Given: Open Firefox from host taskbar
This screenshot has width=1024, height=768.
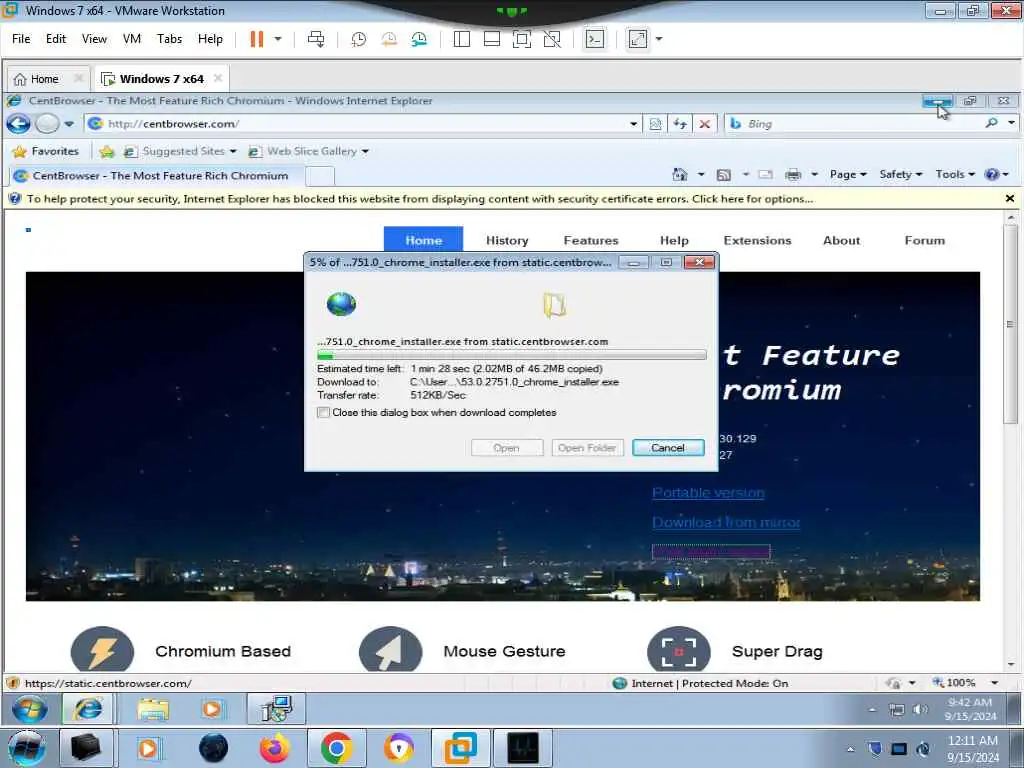Looking at the screenshot, I should [274, 748].
